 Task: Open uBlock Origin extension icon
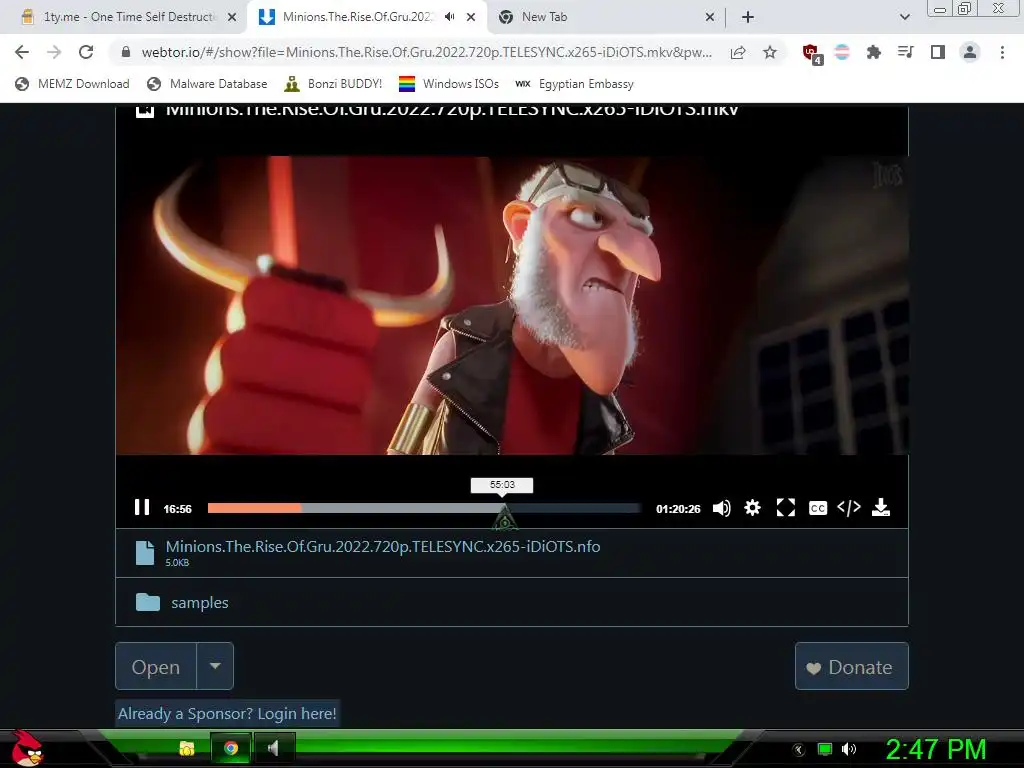812,53
